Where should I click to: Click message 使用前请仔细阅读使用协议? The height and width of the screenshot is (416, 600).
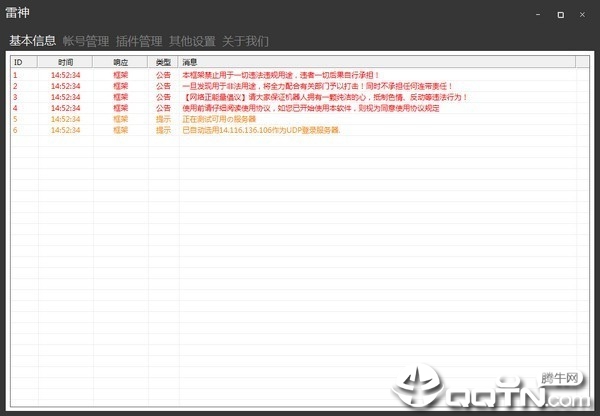(311, 108)
